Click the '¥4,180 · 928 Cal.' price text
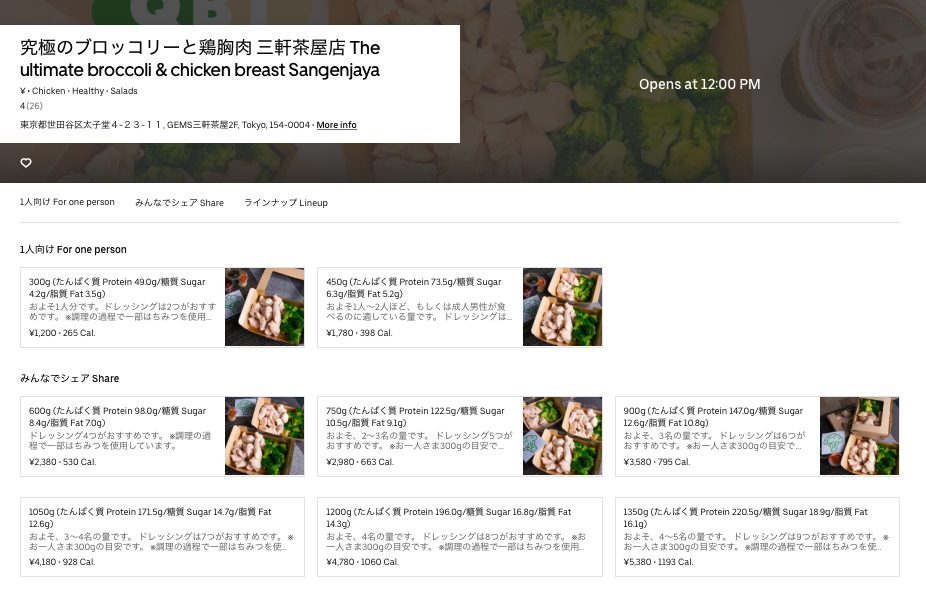 coord(62,562)
